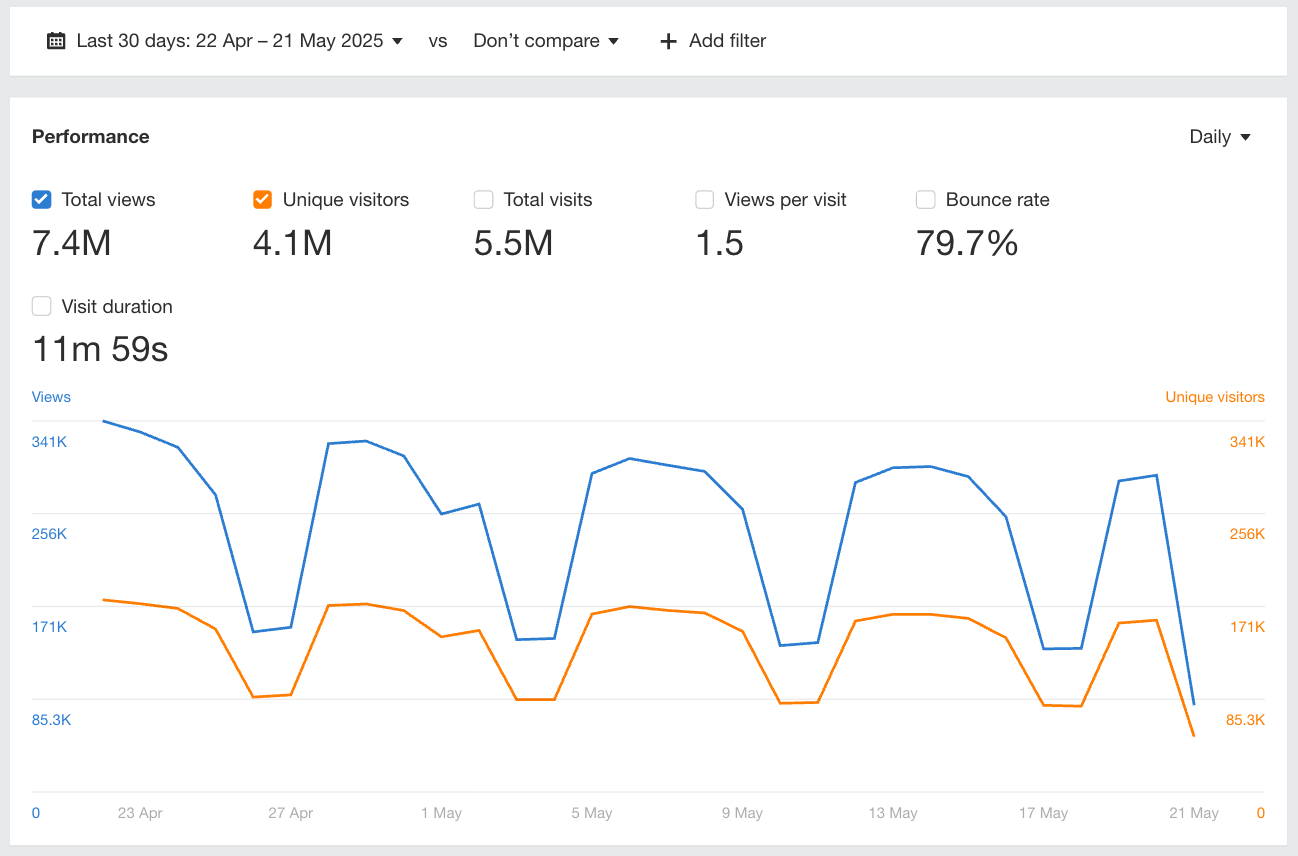This screenshot has height=856, width=1298.
Task: Disable the Total views checkbox
Action: click(41, 199)
